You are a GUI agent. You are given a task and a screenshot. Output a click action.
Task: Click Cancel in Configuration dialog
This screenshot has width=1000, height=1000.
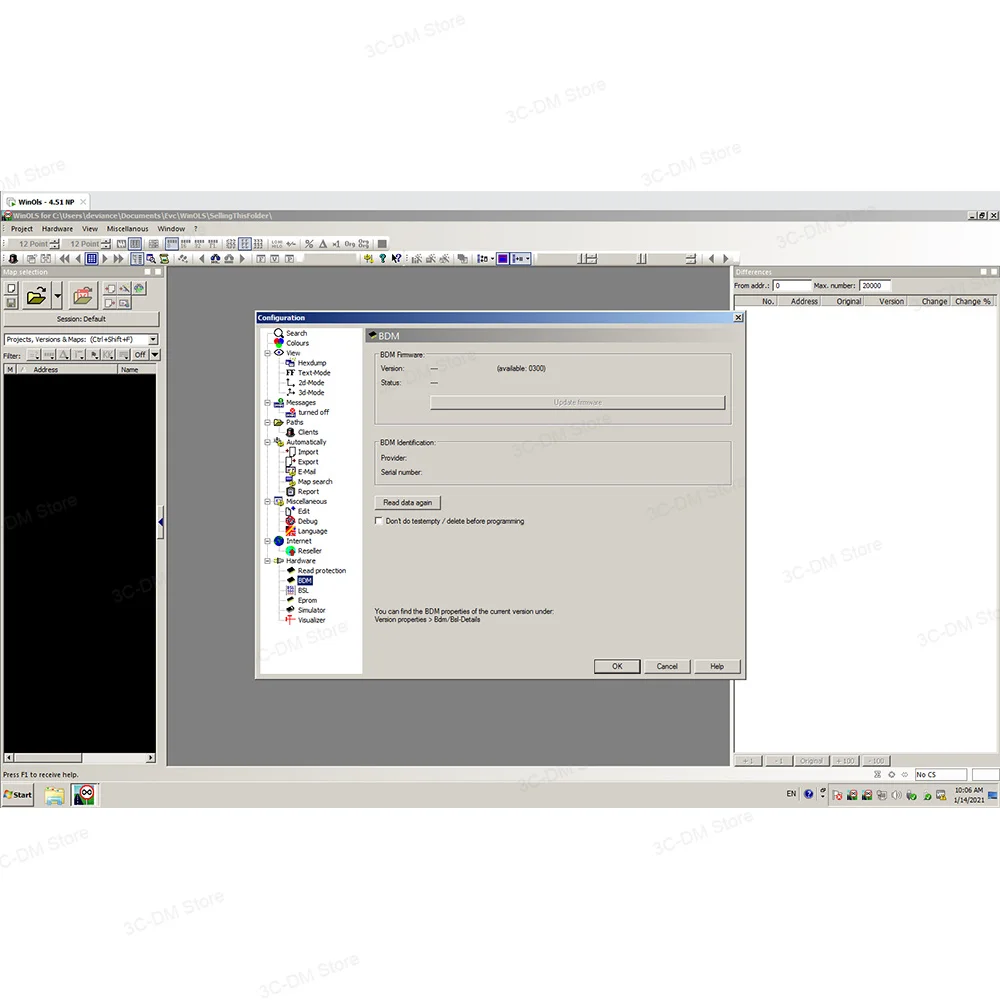(x=667, y=666)
